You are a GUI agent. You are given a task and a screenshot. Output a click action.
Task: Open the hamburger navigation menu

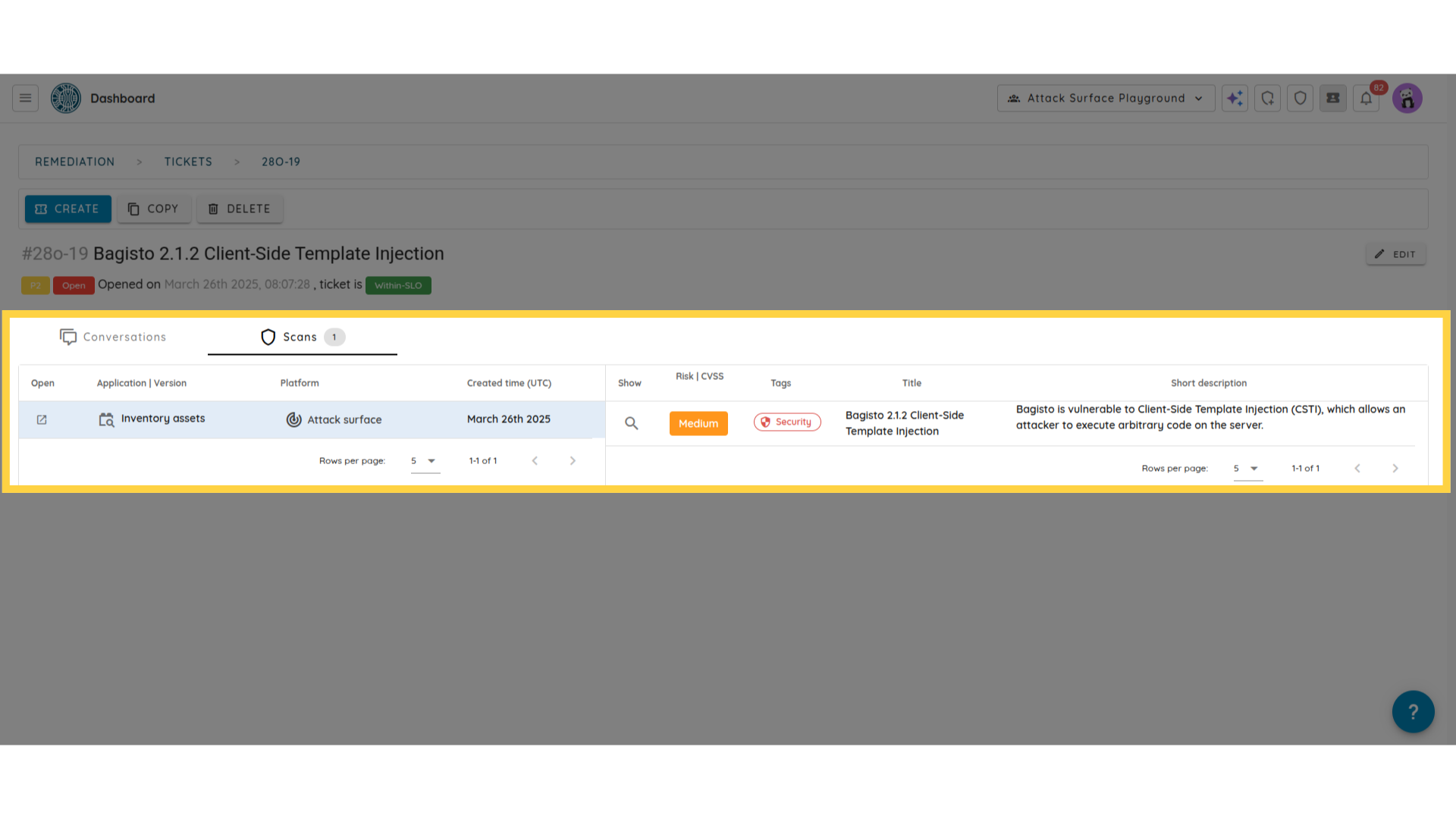pos(25,98)
